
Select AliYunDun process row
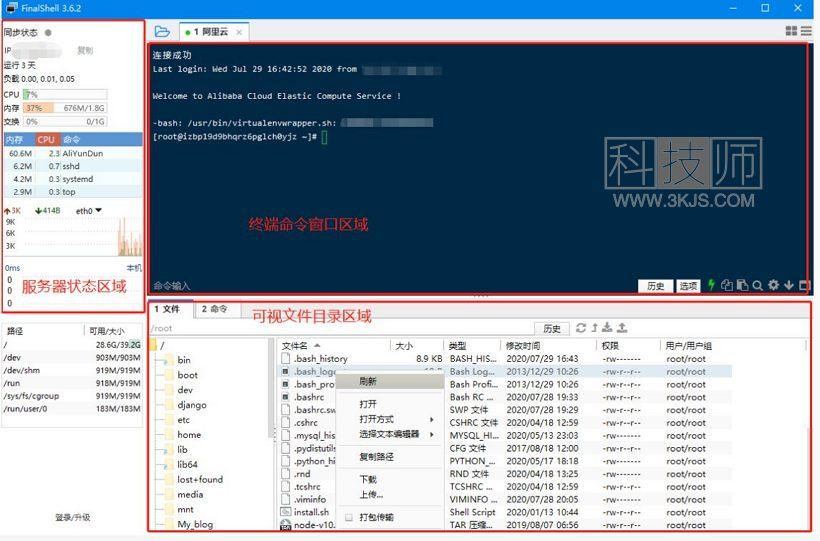[73, 153]
